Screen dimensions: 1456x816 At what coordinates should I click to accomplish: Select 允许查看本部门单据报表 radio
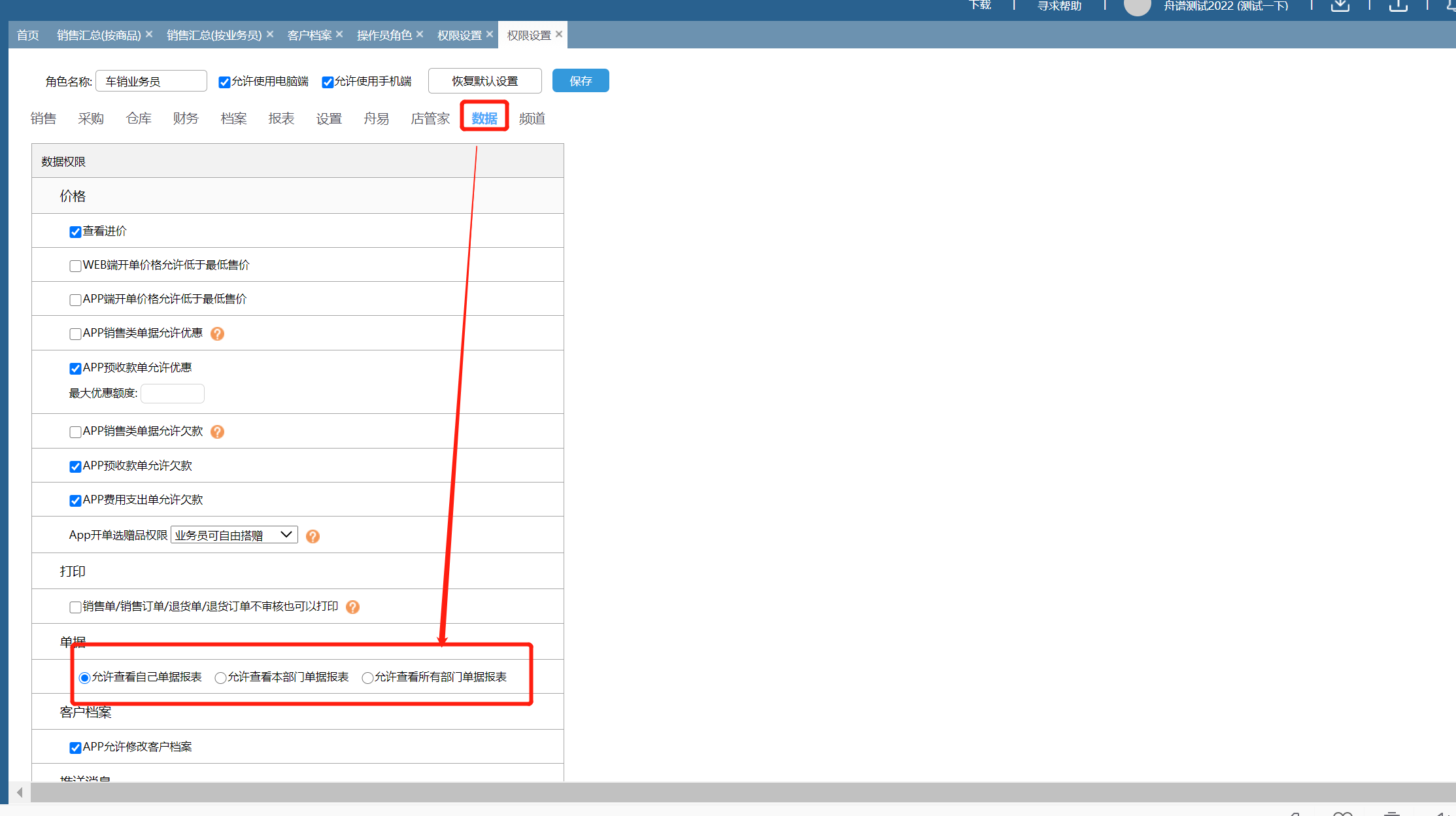[x=220, y=678]
